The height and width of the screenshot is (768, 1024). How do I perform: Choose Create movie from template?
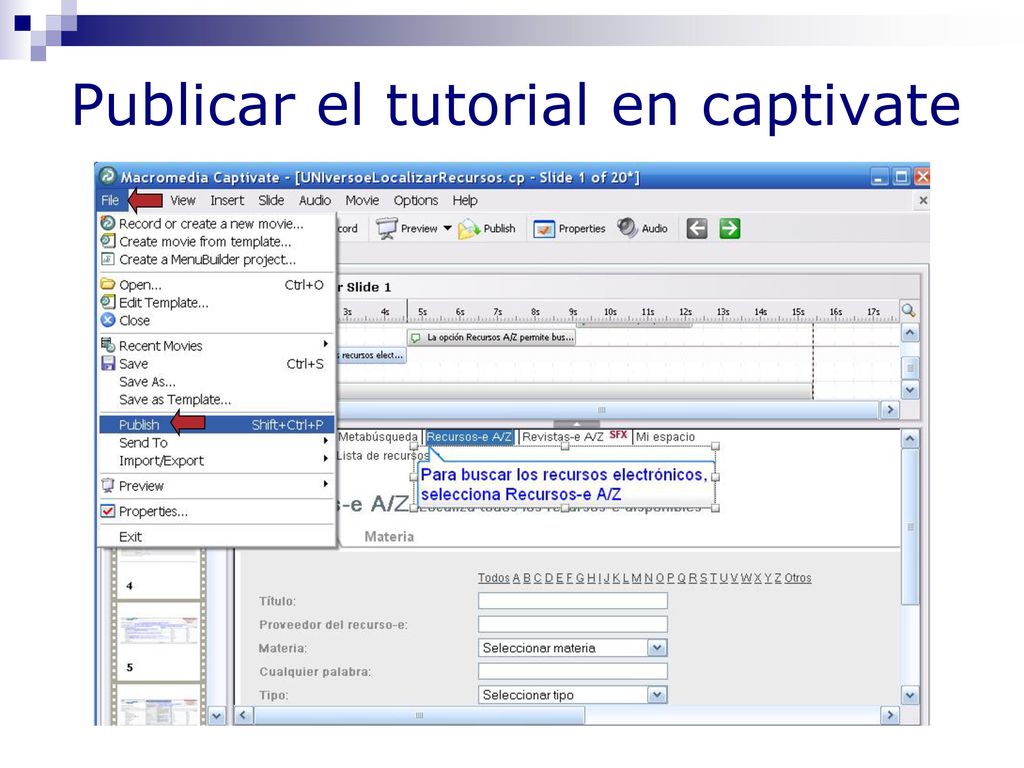(217, 242)
